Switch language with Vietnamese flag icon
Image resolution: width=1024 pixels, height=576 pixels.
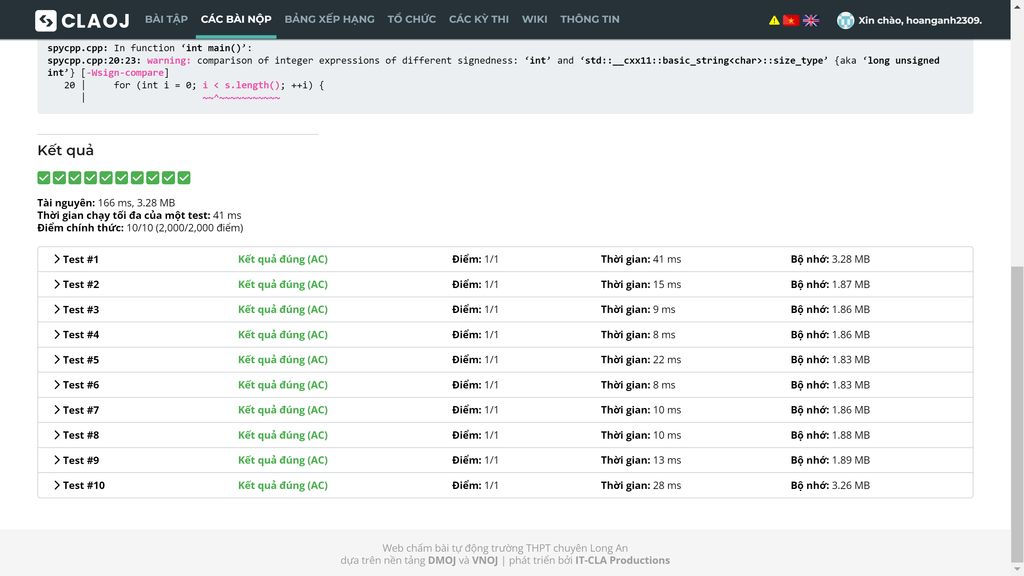[790, 20]
